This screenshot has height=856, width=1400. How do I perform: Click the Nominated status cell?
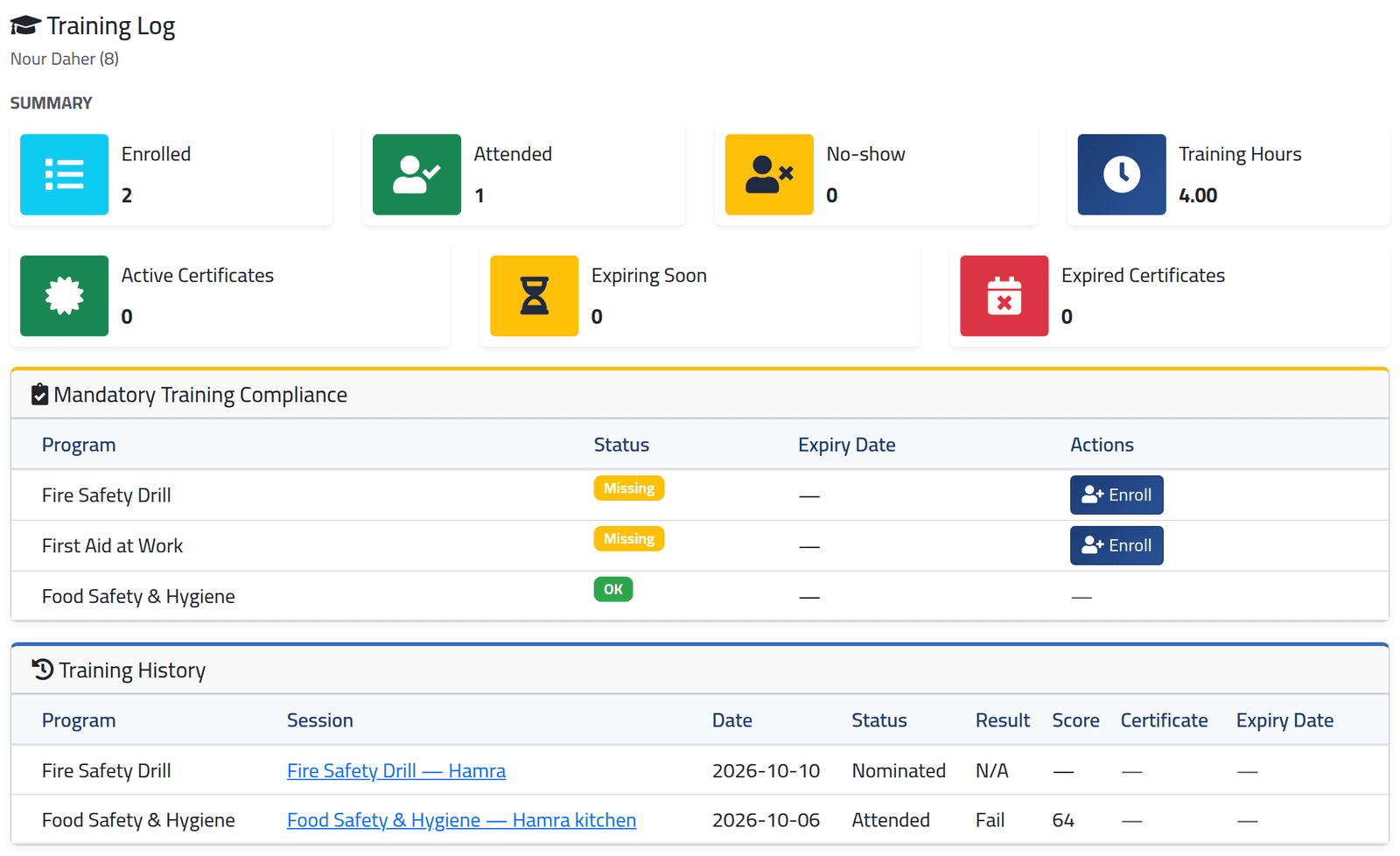click(899, 770)
